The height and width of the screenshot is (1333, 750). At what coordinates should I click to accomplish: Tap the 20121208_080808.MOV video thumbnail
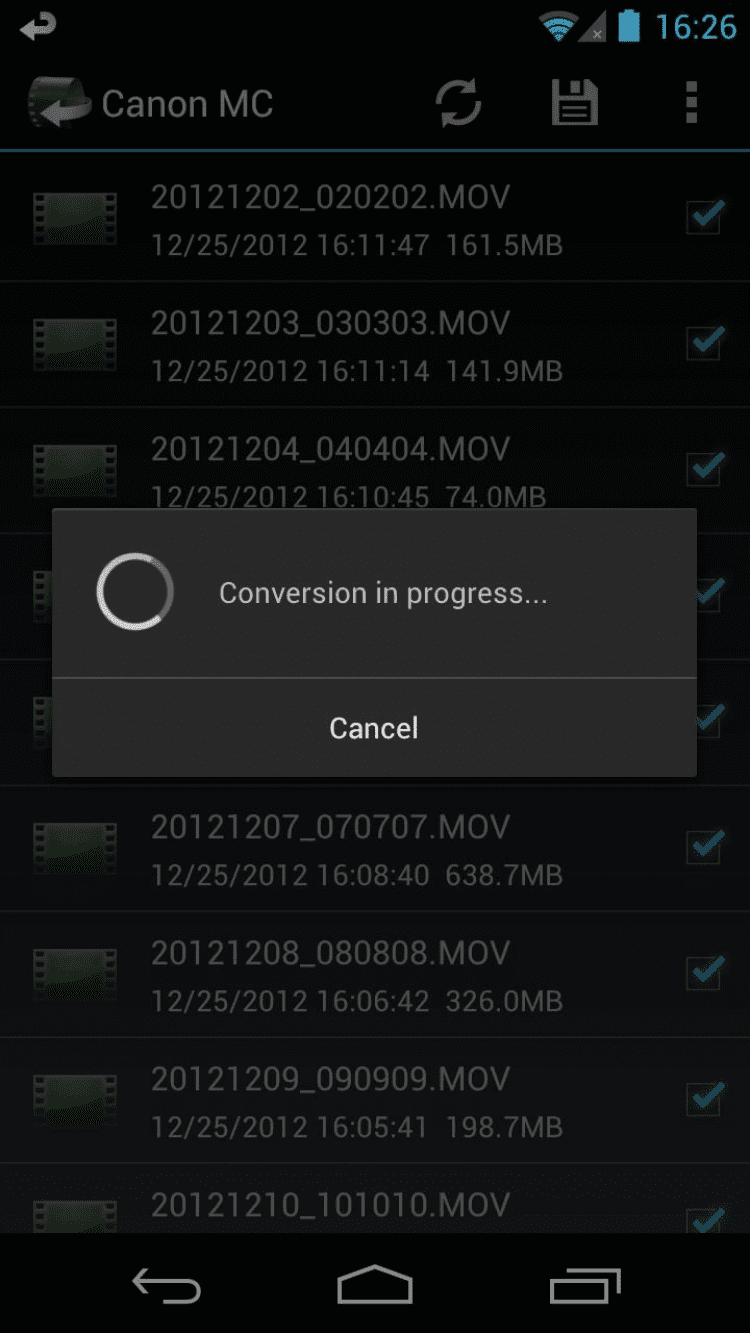75,974
